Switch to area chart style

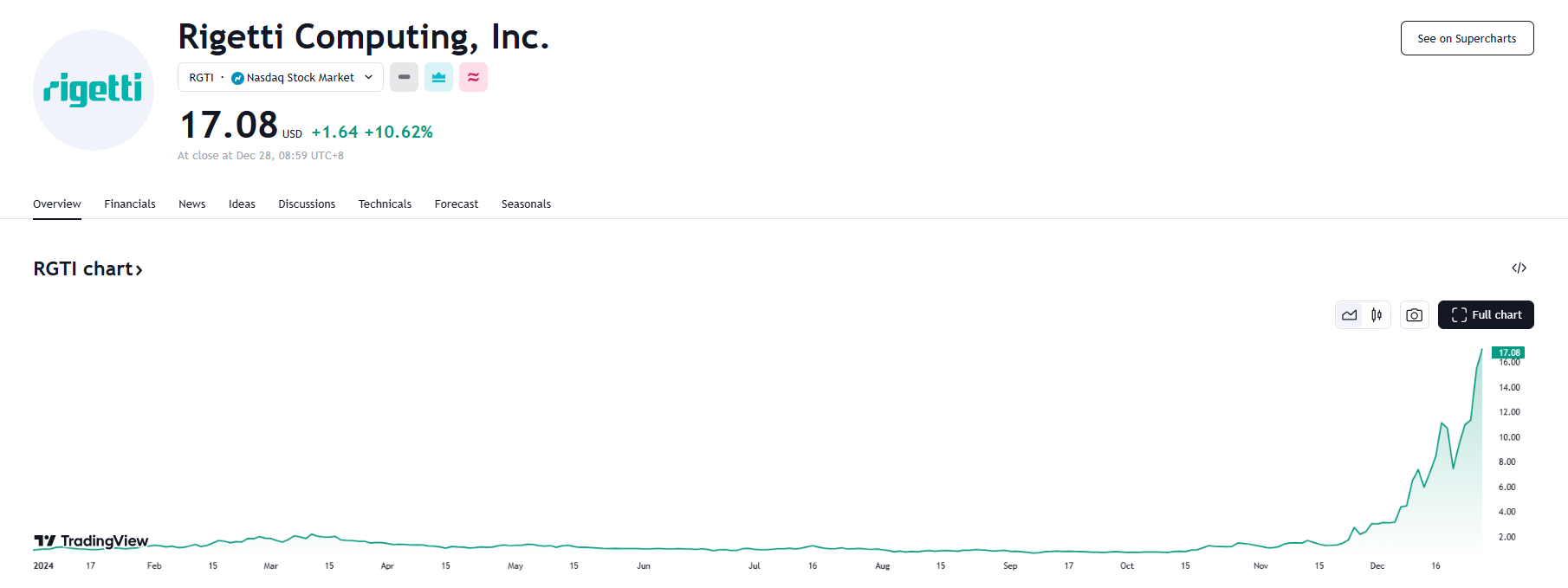point(1350,315)
